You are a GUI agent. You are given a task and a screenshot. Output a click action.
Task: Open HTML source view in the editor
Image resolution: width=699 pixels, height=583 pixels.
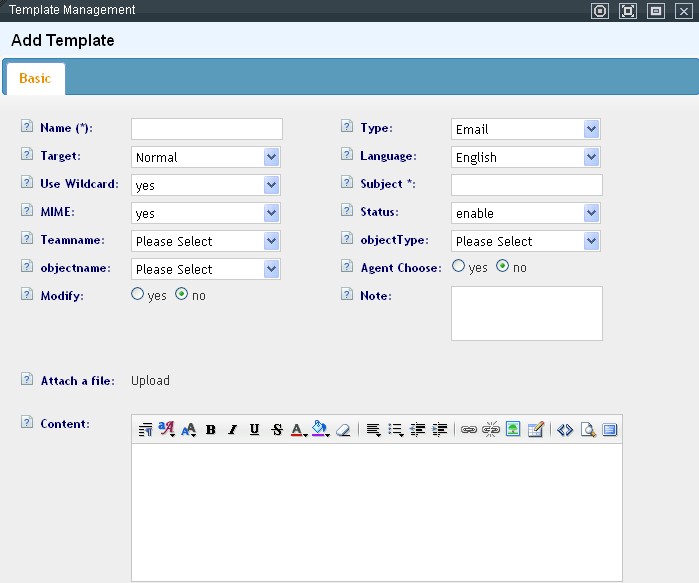pos(564,430)
